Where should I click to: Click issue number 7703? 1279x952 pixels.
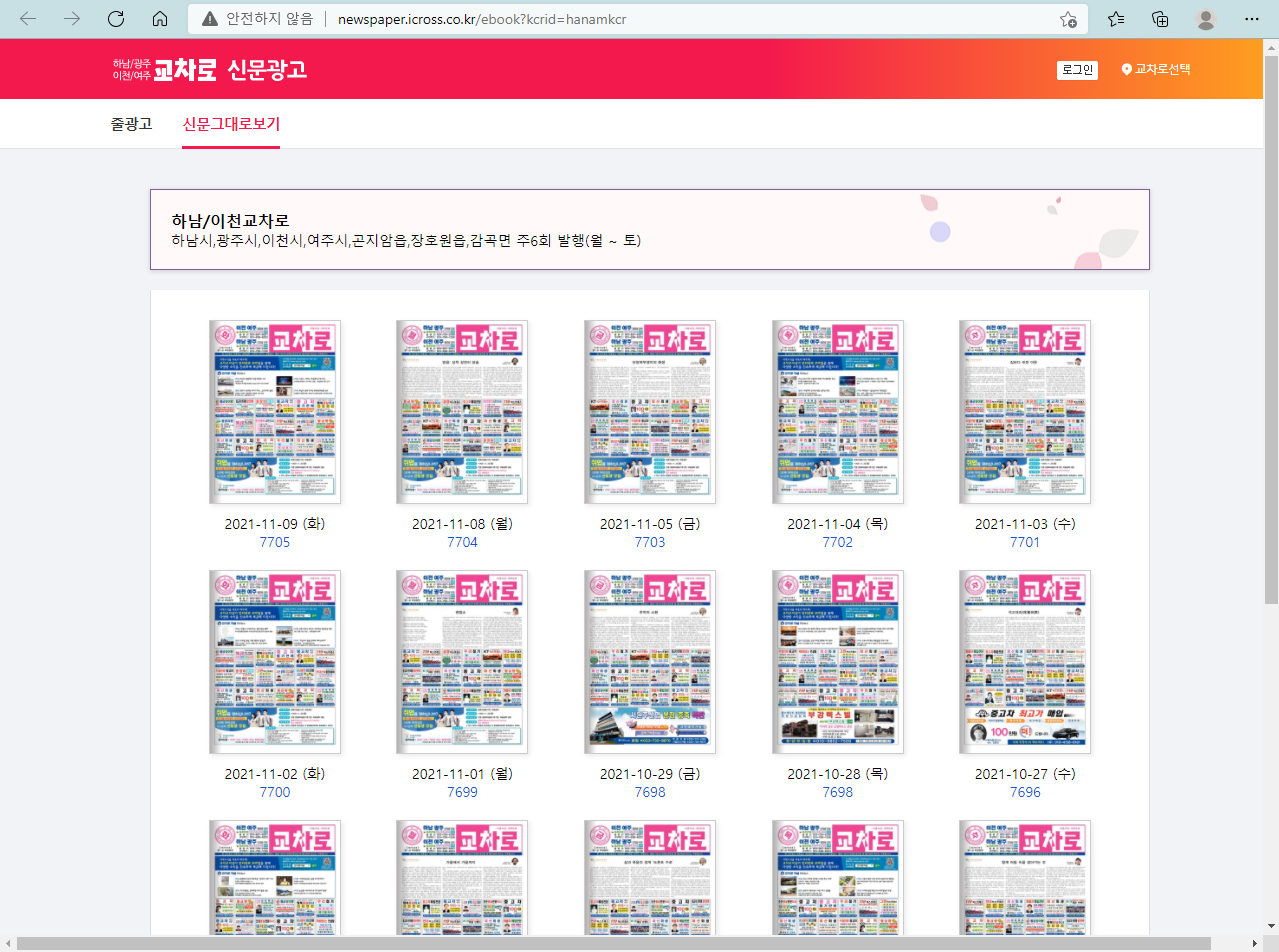coord(650,542)
